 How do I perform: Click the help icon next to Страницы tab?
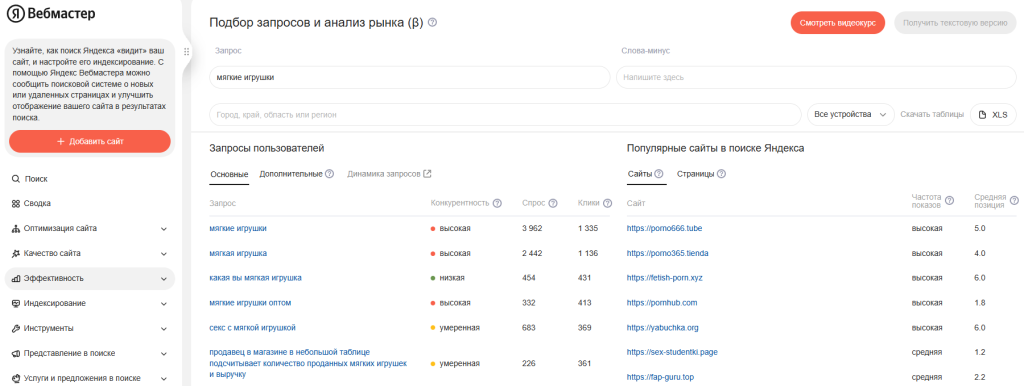[x=721, y=174]
